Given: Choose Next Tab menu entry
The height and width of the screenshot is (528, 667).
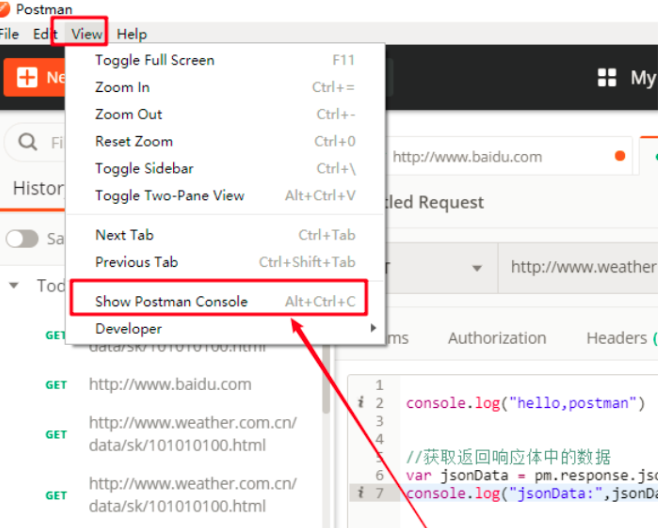Looking at the screenshot, I should (225, 235).
